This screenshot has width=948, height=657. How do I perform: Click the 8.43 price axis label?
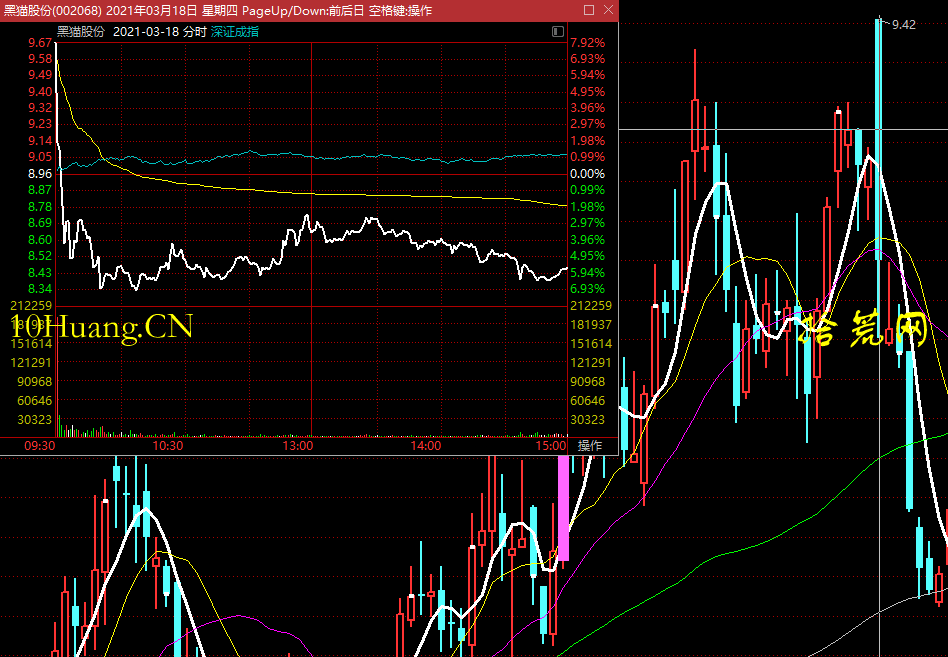(40, 273)
